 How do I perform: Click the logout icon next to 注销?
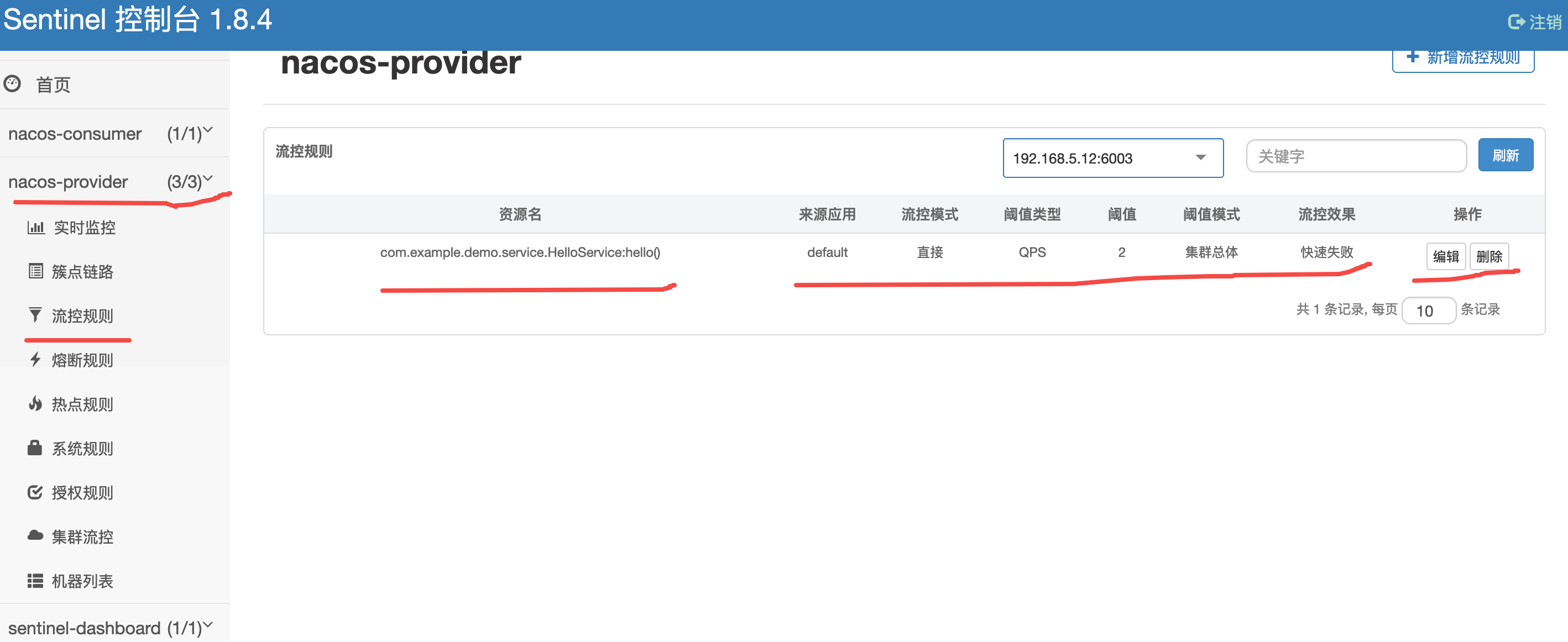point(1516,22)
